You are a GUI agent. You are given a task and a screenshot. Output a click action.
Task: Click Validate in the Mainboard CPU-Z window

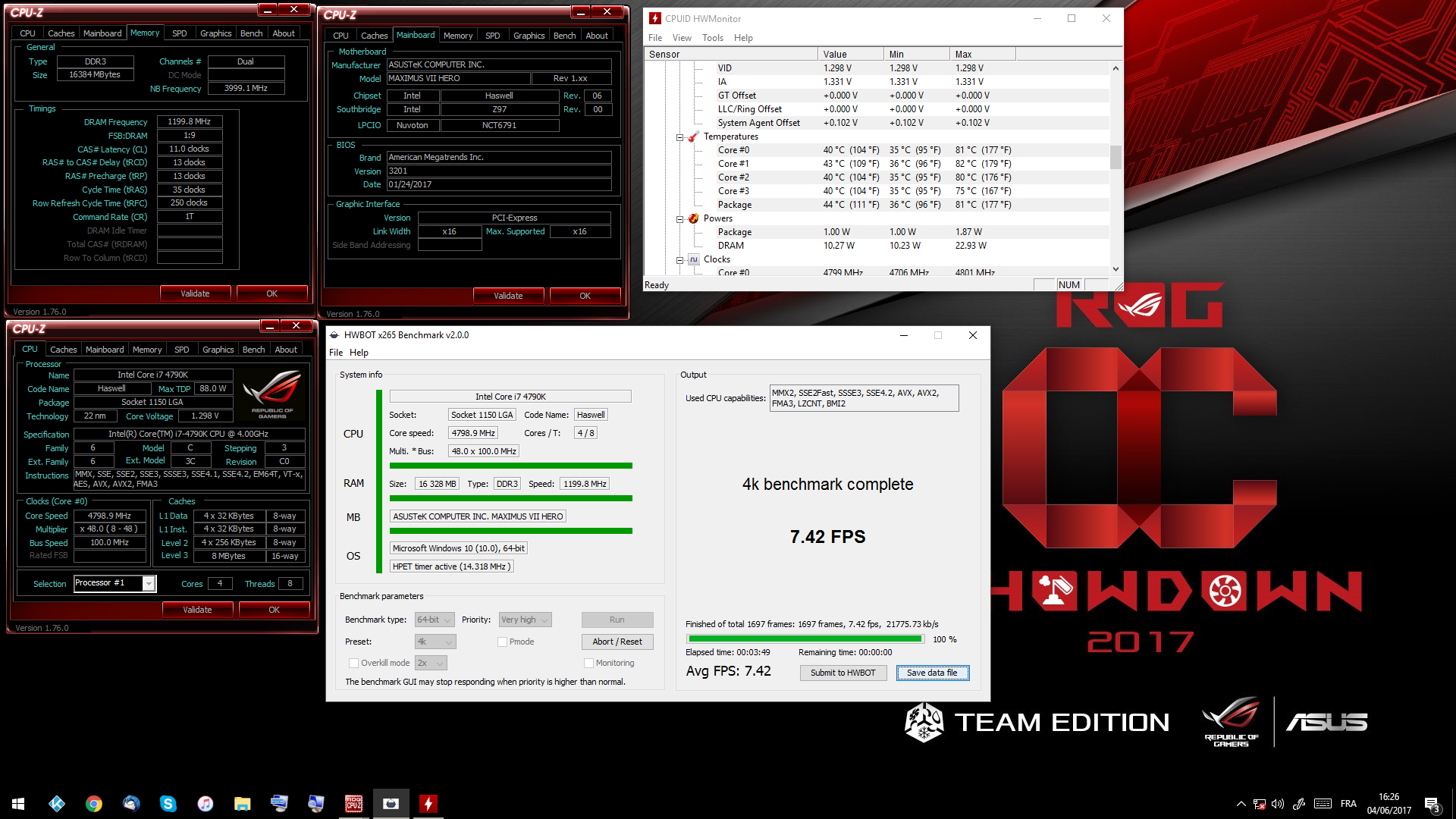point(508,296)
